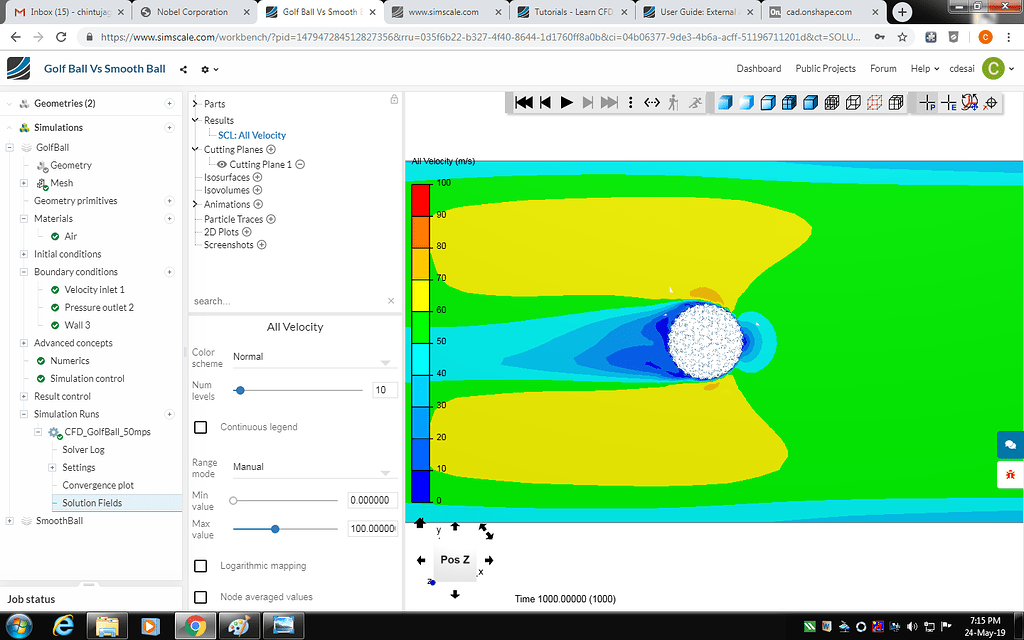Open the Public Projects menu item
The image size is (1024, 640).
(x=824, y=68)
